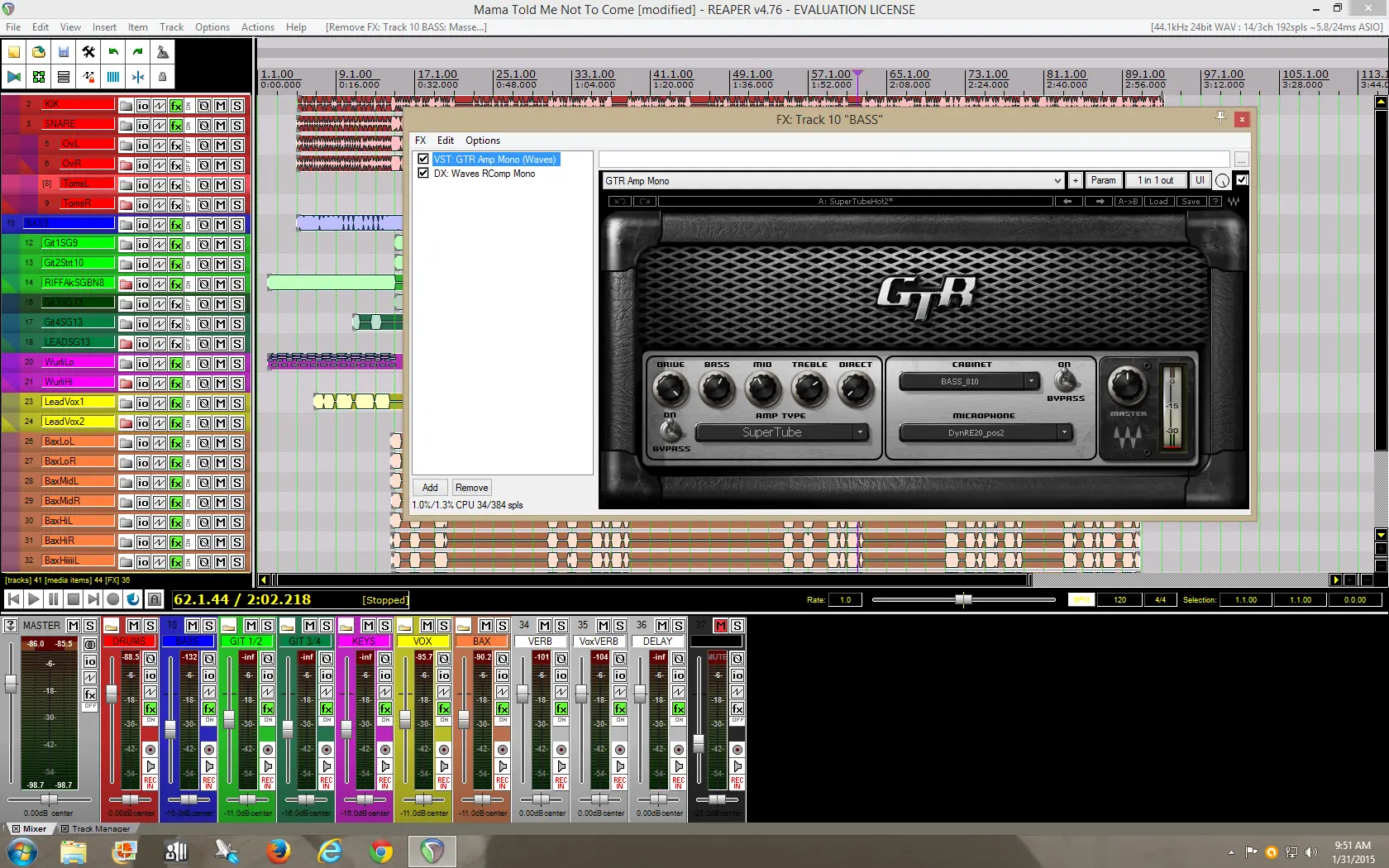
Task: Click the Param button
Action: coord(1103,180)
